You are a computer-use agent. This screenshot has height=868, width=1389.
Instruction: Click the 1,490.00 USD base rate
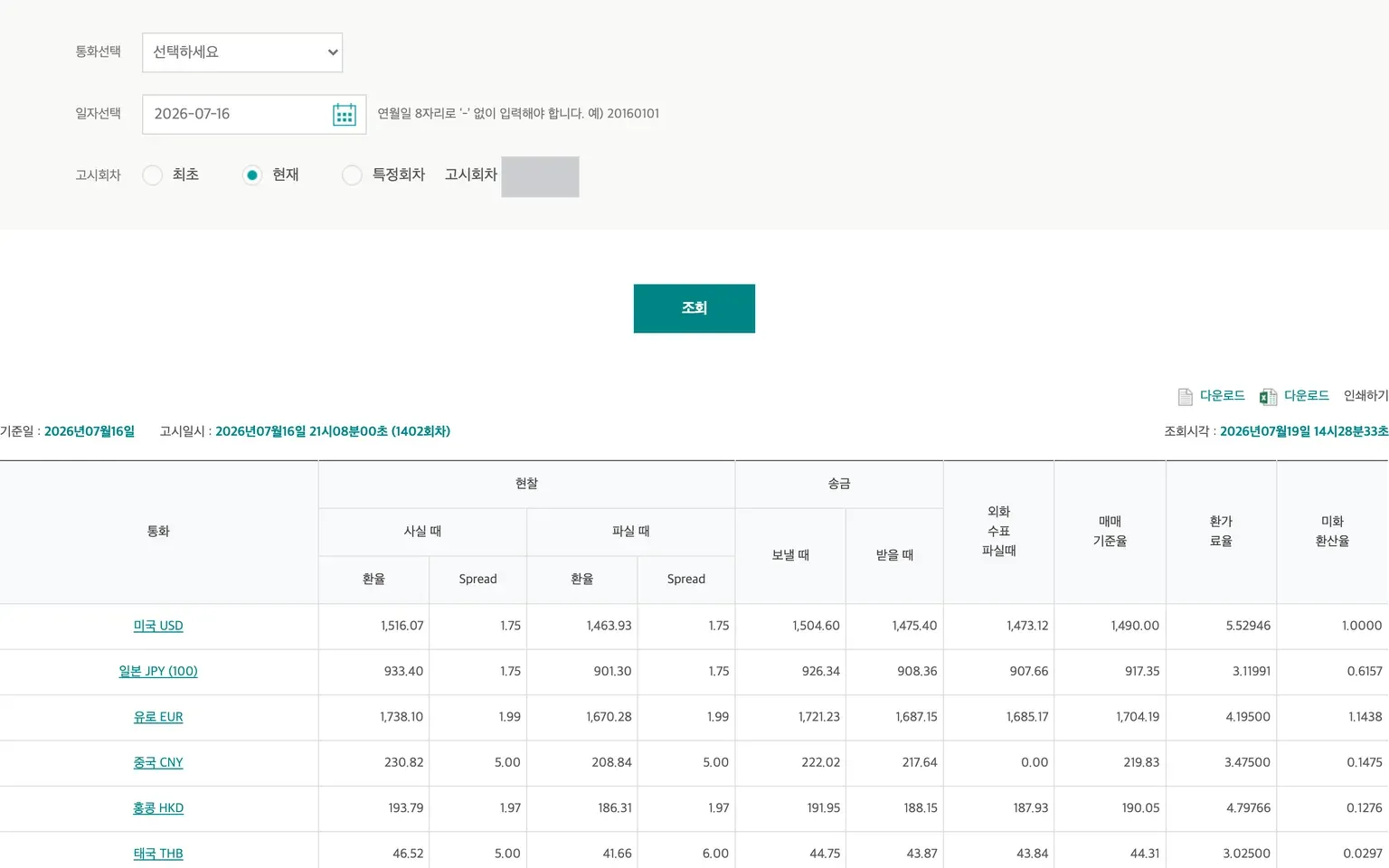pyautogui.click(x=1110, y=626)
